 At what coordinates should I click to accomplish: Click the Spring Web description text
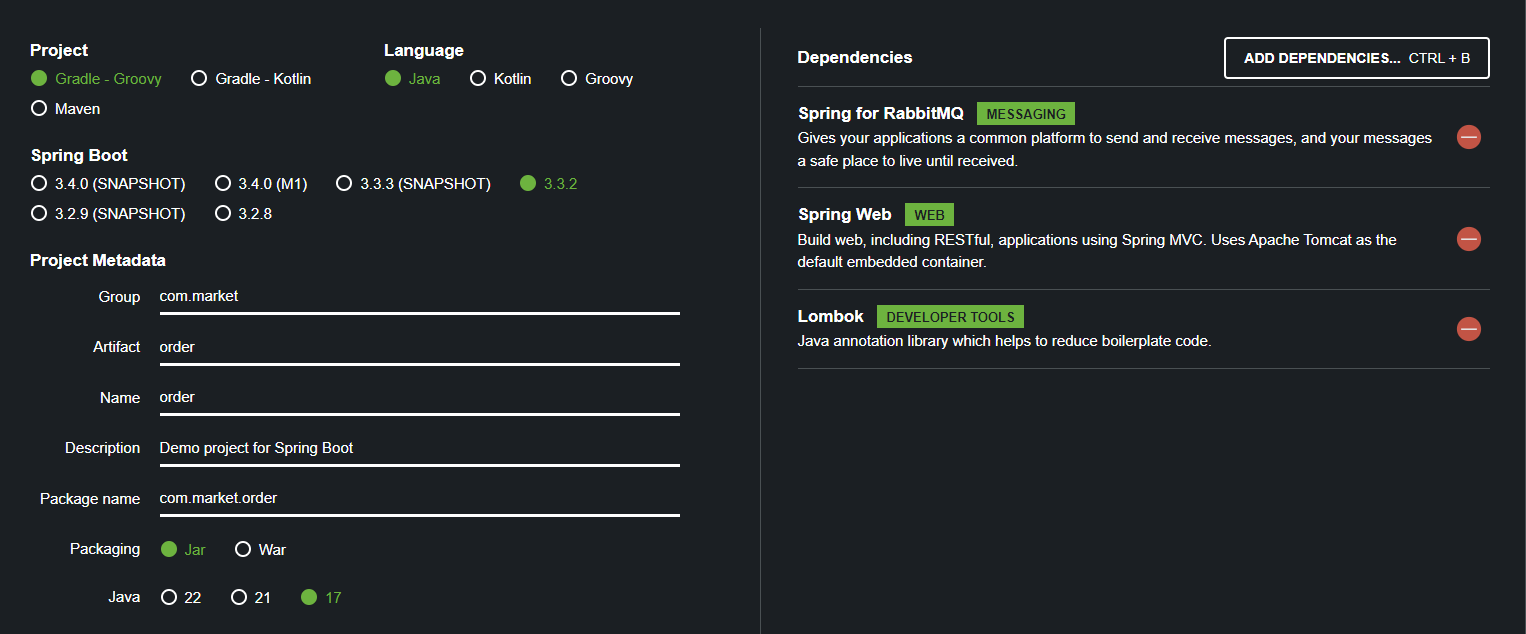(1097, 251)
